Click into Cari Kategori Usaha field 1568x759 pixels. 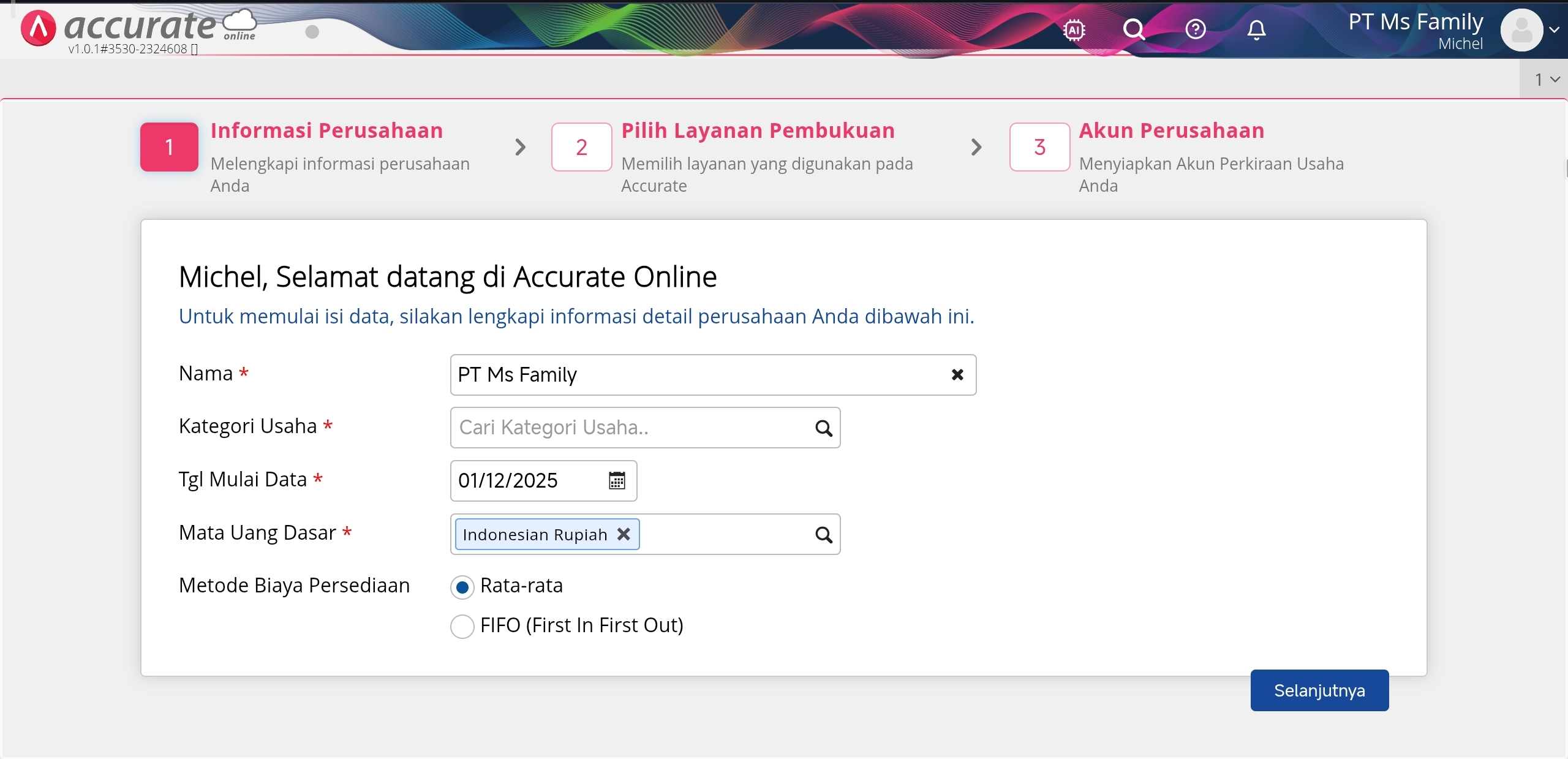(631, 428)
